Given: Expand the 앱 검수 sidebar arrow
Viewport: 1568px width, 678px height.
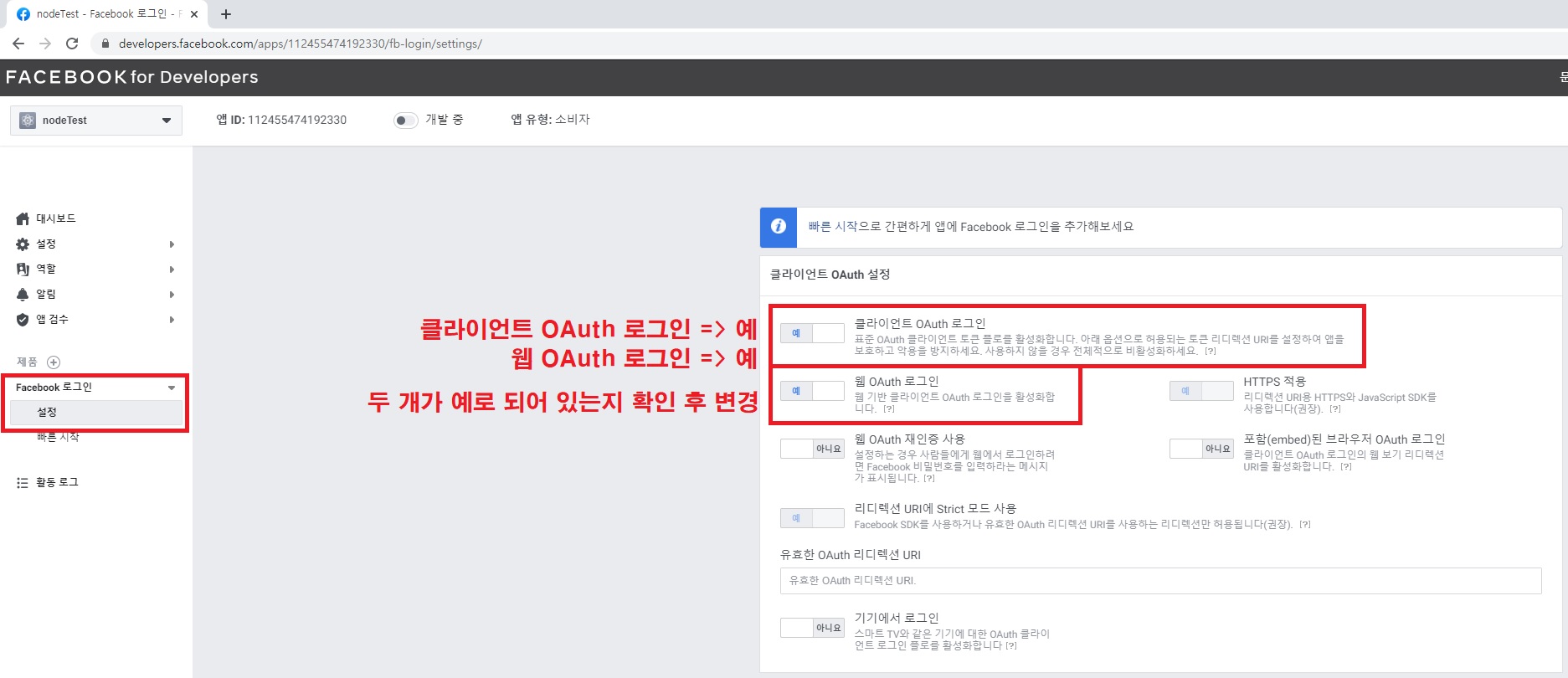Looking at the screenshot, I should (x=172, y=320).
